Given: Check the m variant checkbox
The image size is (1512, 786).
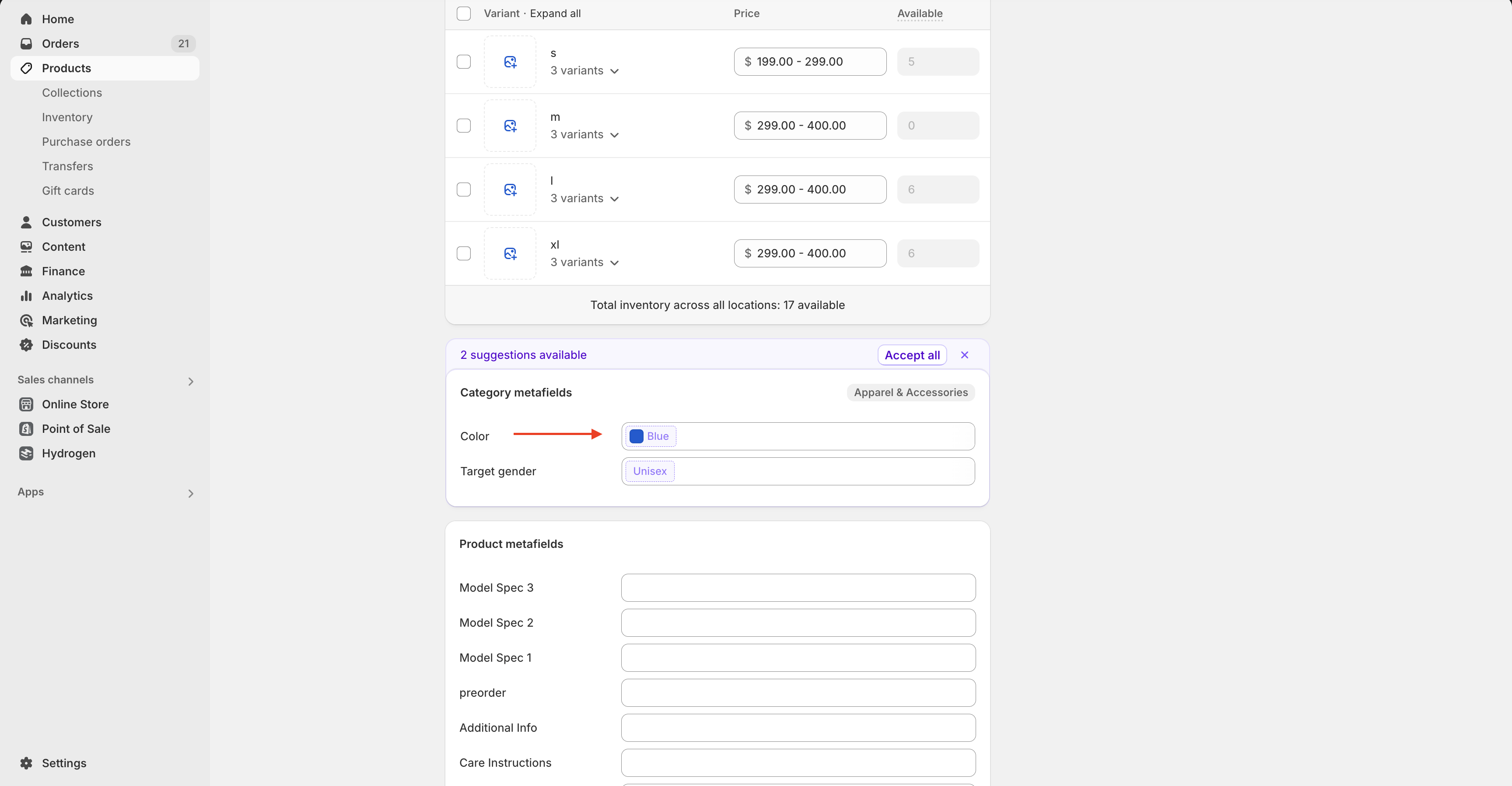Looking at the screenshot, I should pos(464,126).
